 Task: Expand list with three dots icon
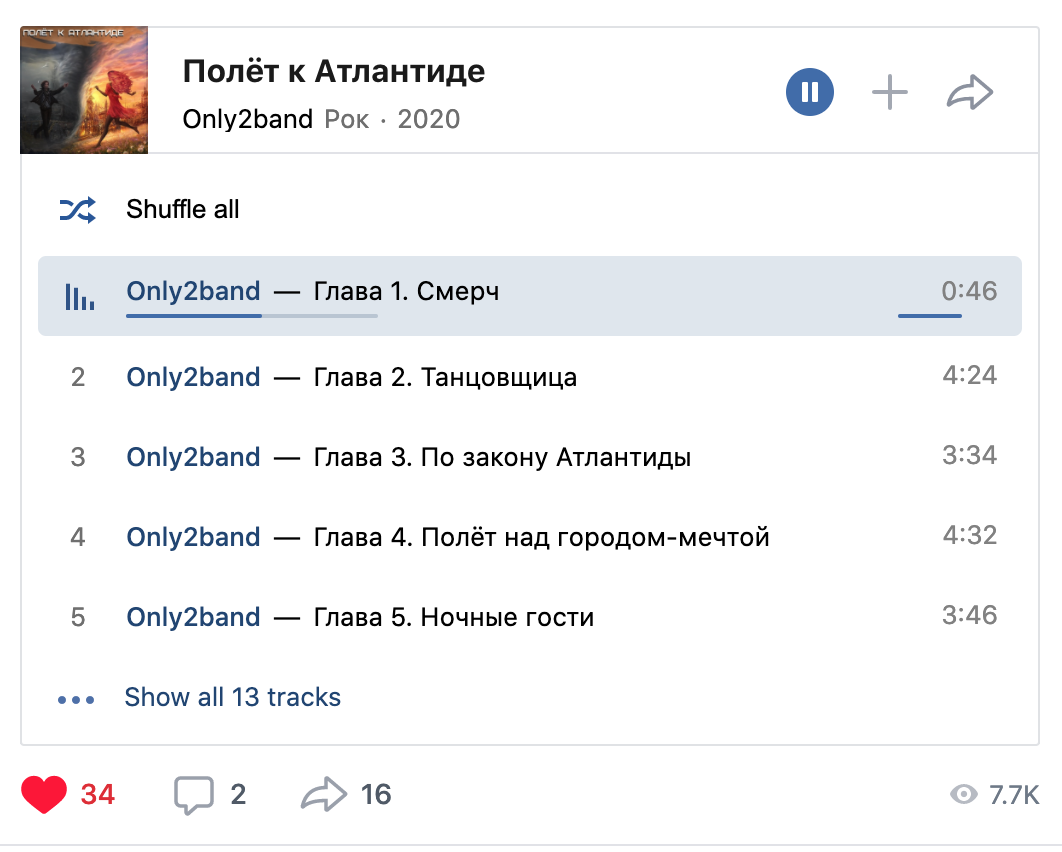76,699
